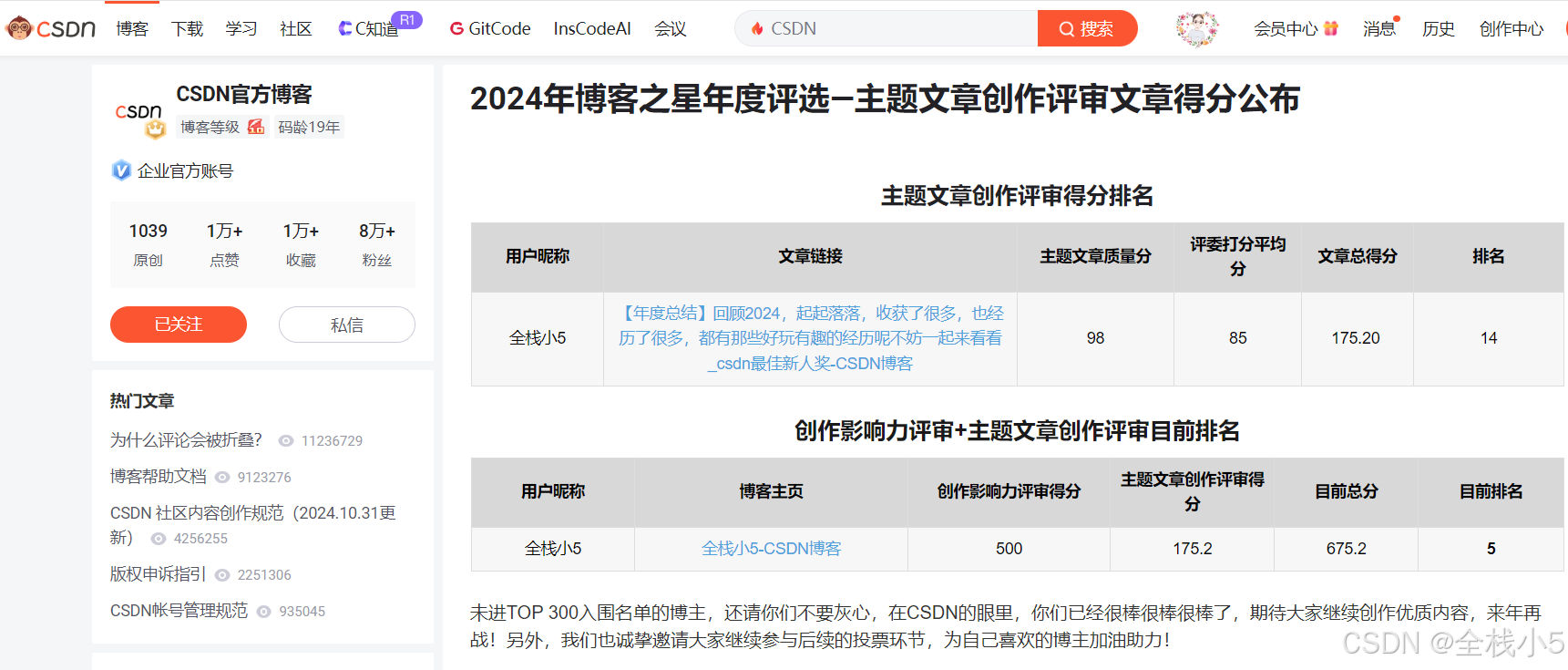
Task: Click the gift icon beside 会员中心
Action: [1331, 28]
